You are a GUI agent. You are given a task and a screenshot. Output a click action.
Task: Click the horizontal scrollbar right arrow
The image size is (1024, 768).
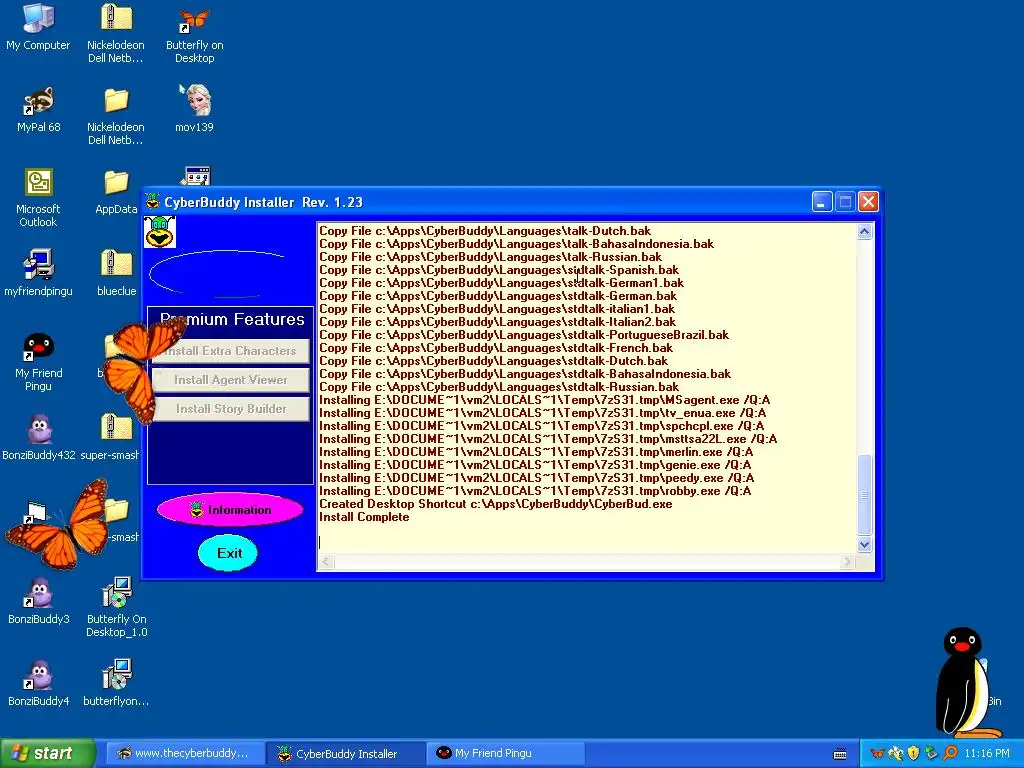[x=848, y=562]
